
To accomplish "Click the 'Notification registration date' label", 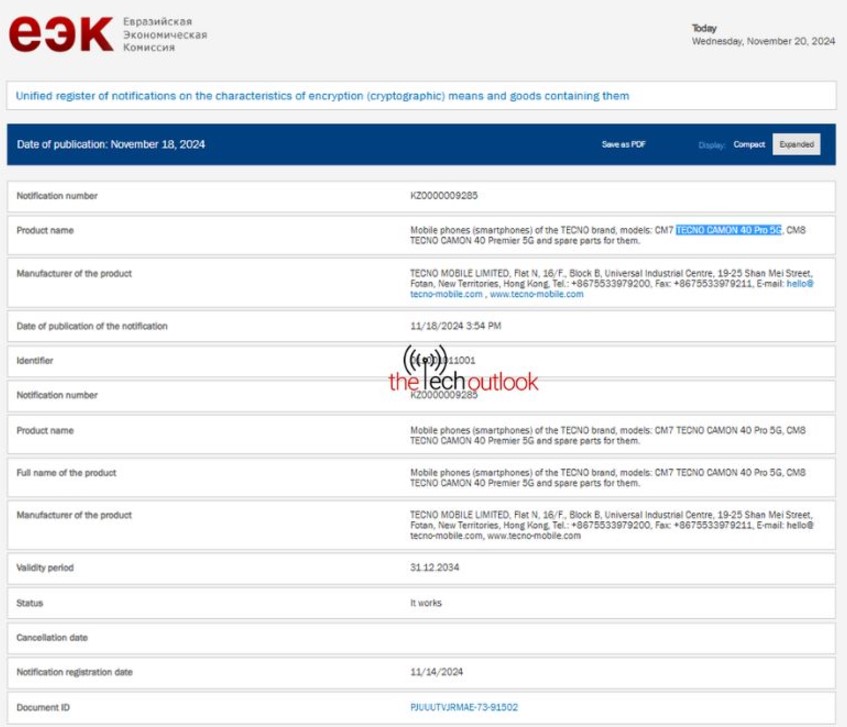I will (x=75, y=672).
